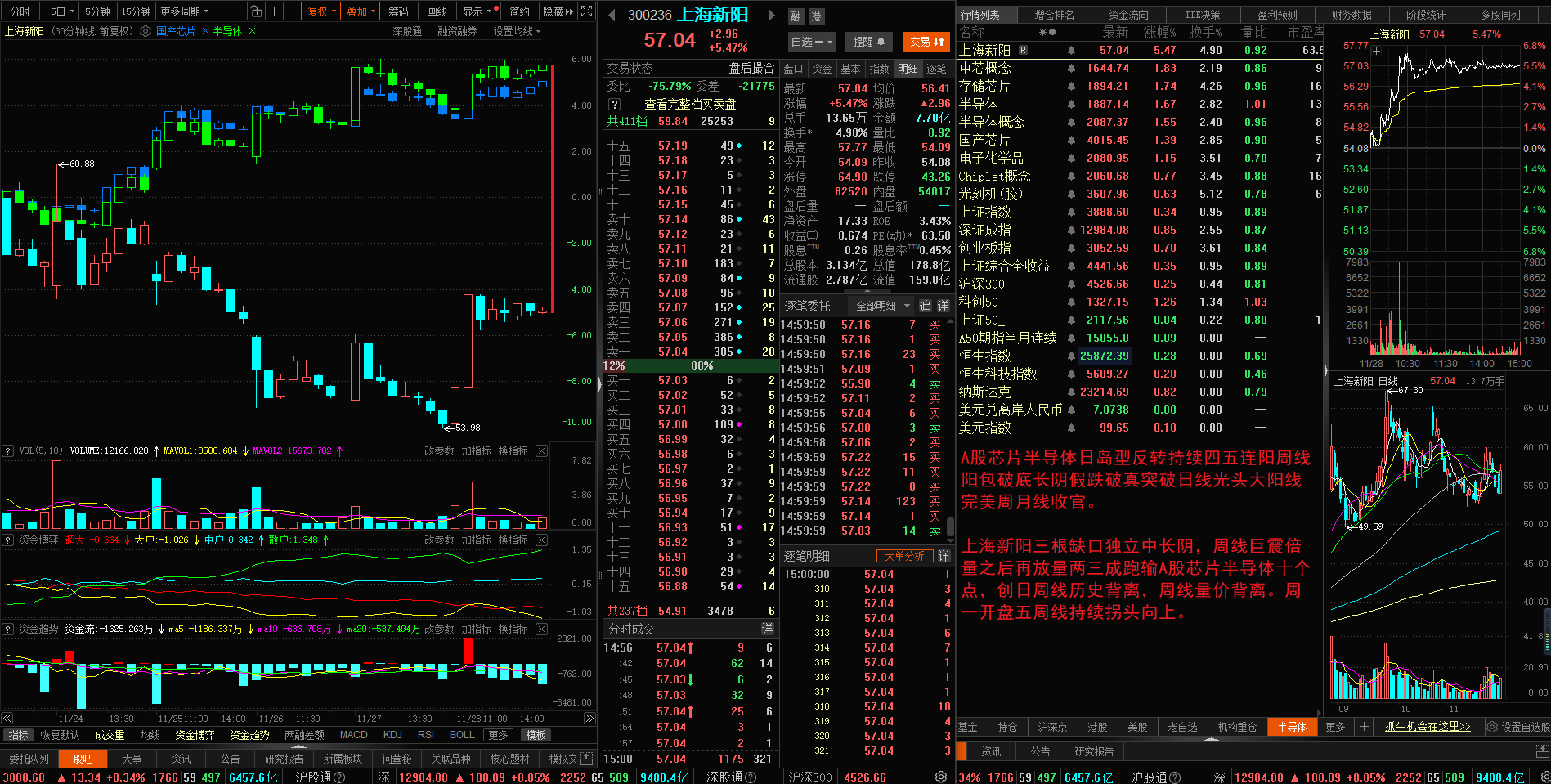
Task: Select the 财务数据 tab
Action: click(x=1352, y=15)
